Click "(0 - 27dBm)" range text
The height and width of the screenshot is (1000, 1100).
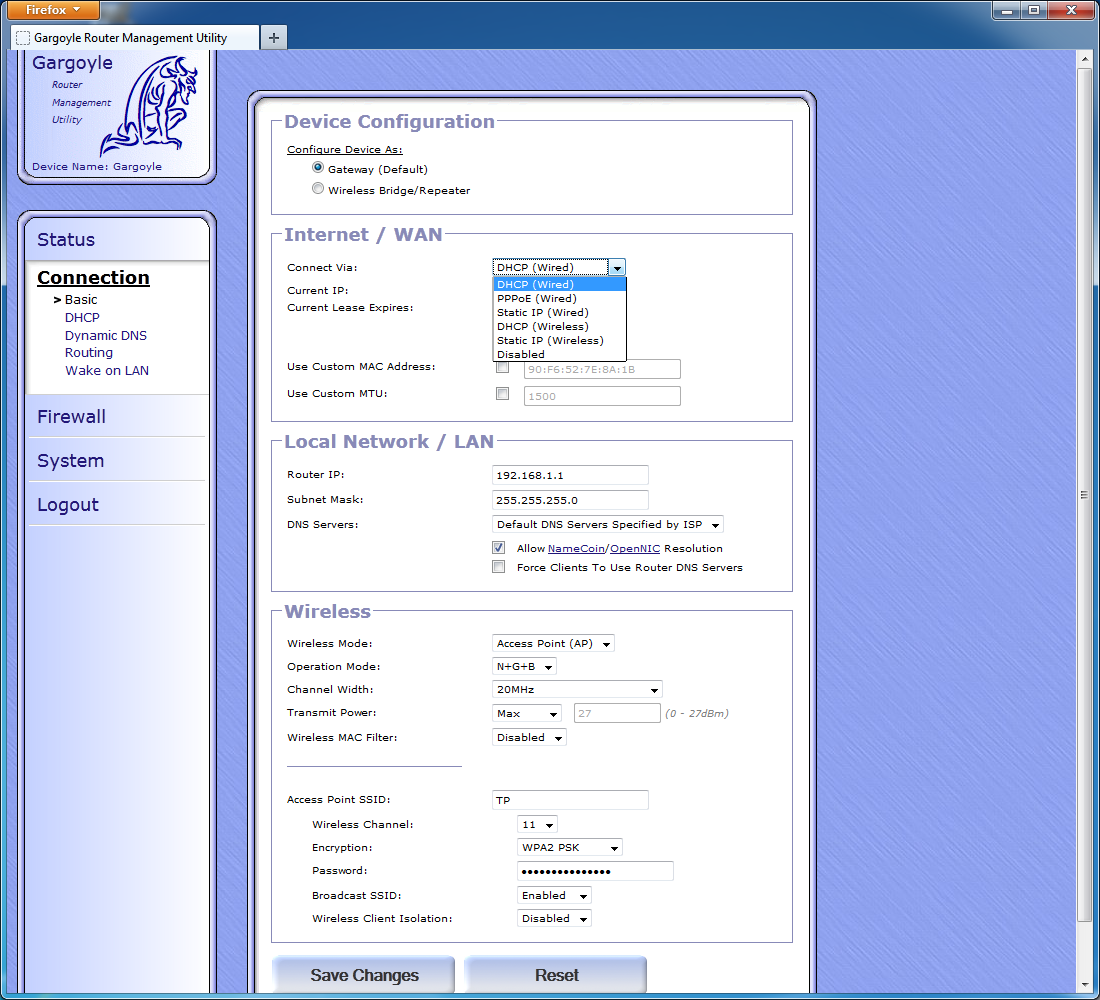click(697, 714)
